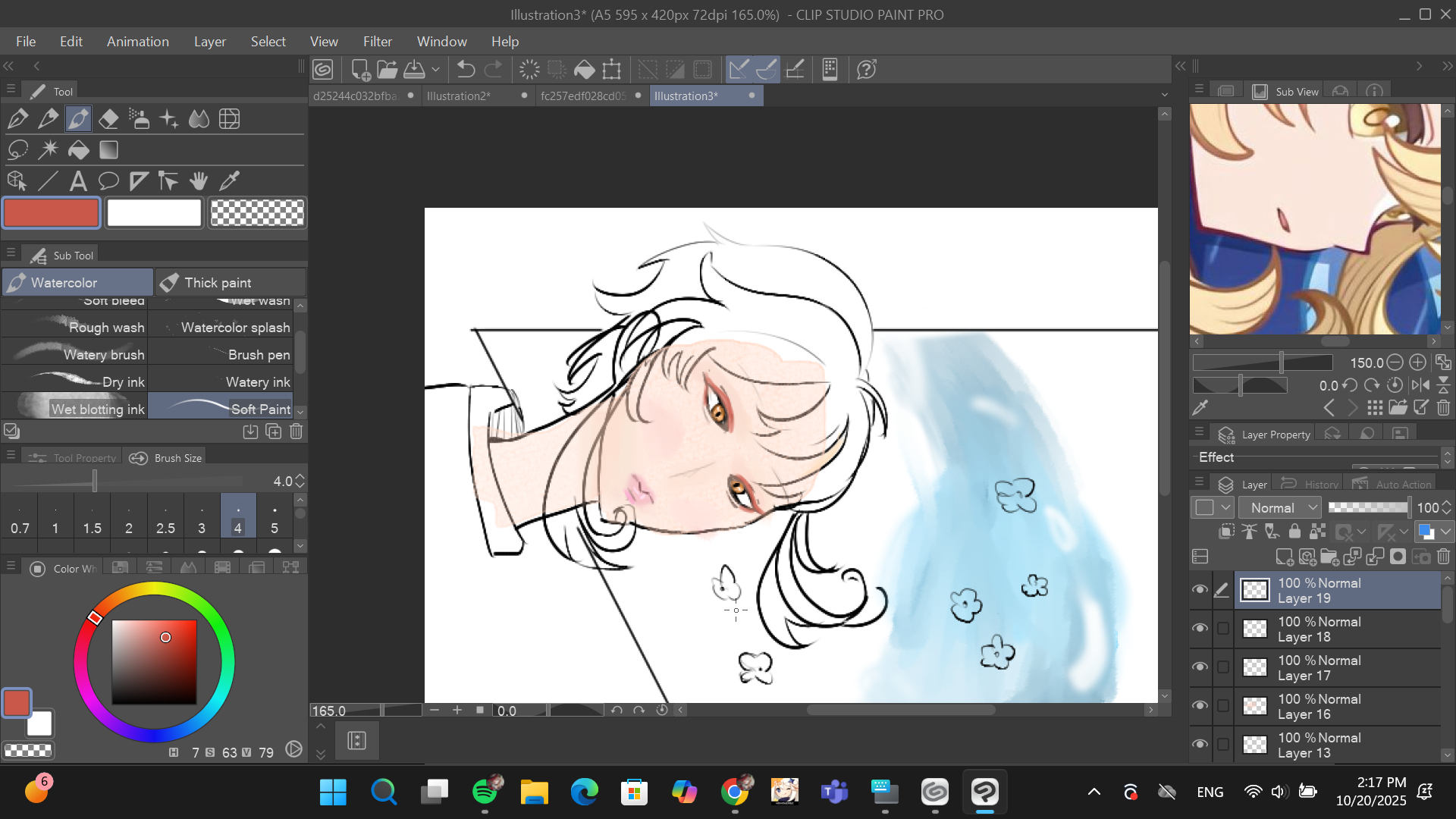The width and height of the screenshot is (1456, 819).
Task: Hide Layer 18 with its eye icon
Action: [x=1200, y=628]
